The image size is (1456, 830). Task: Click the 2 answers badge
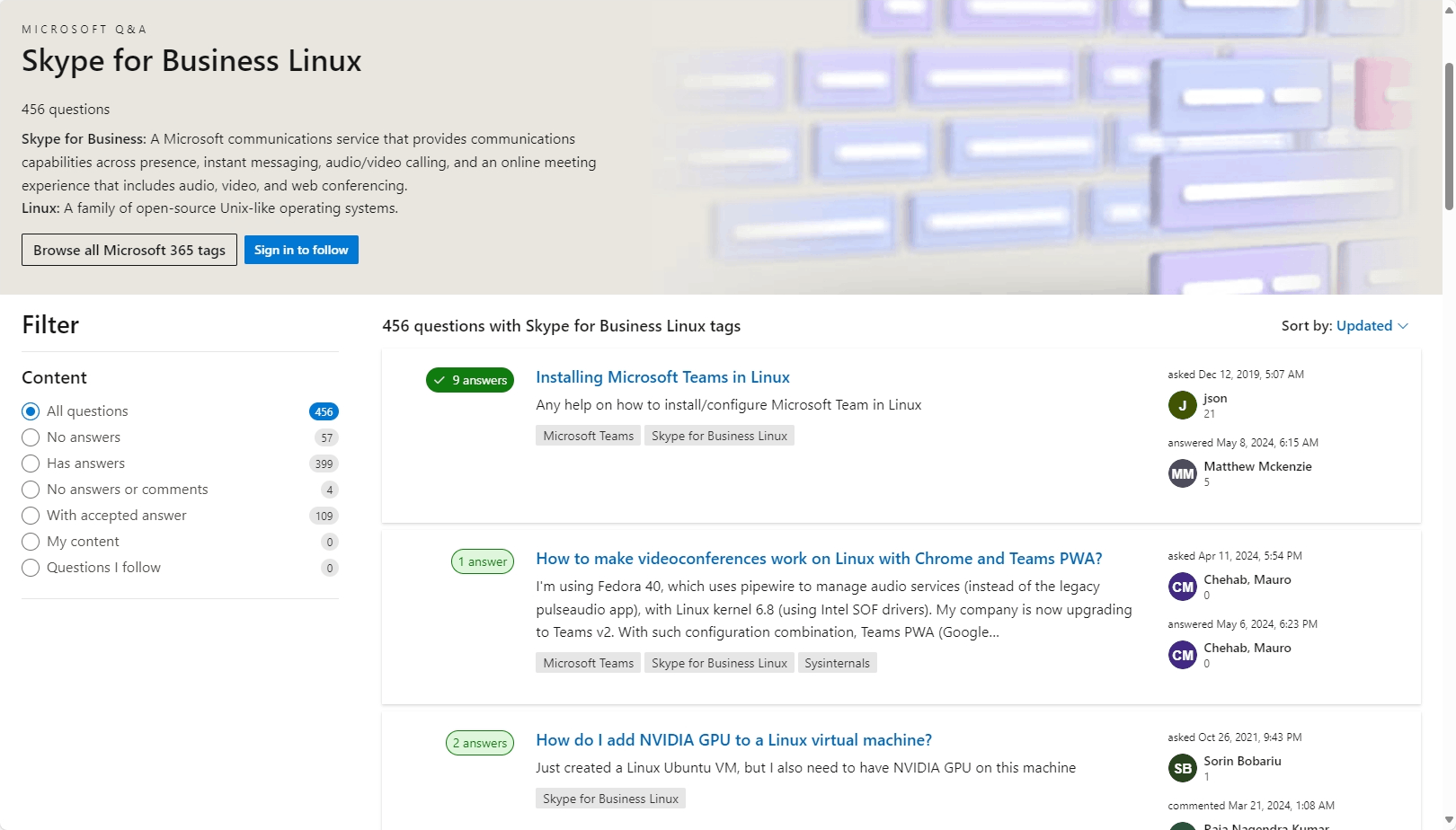click(x=479, y=743)
